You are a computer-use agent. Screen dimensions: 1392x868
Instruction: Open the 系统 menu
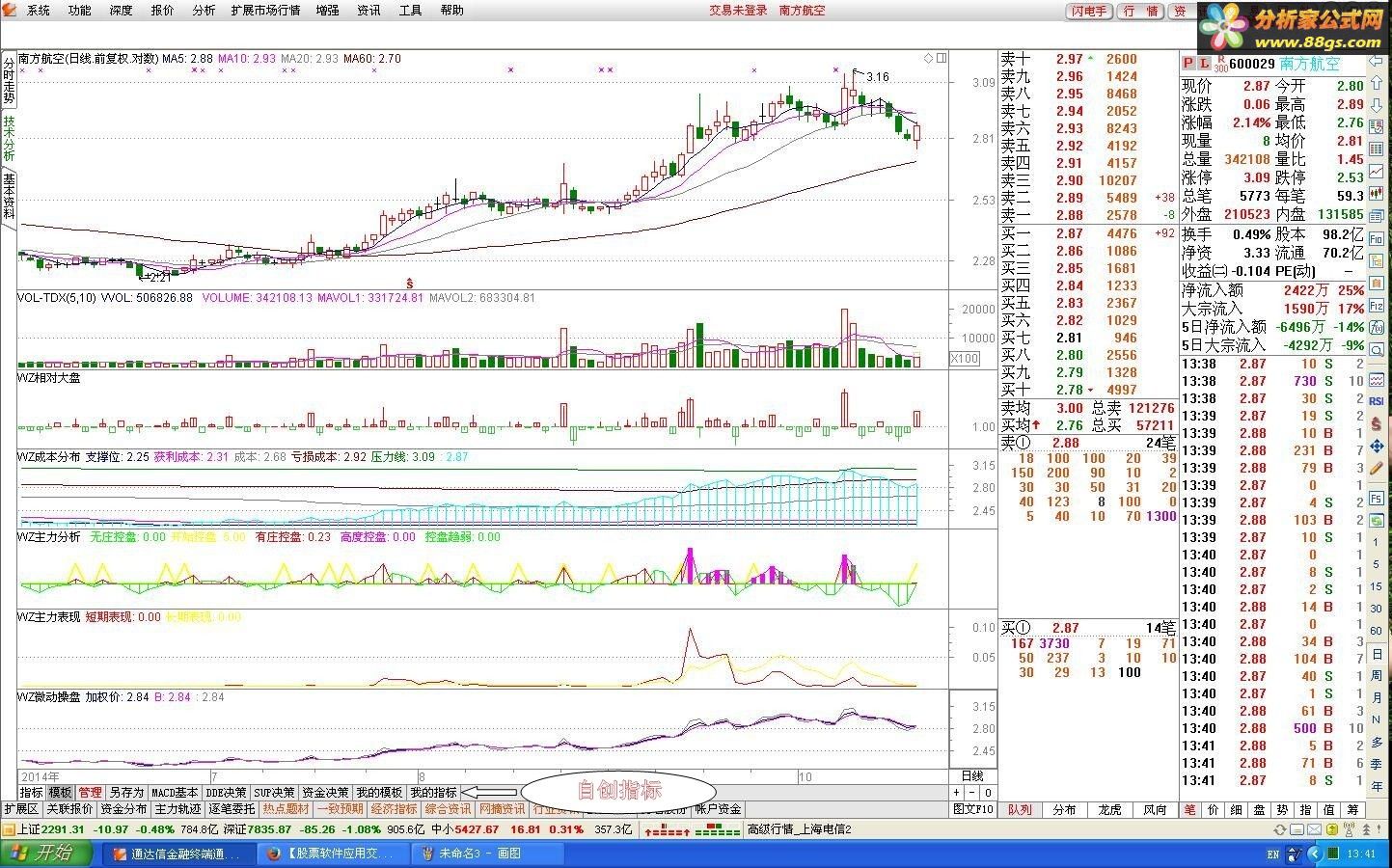pos(38,11)
